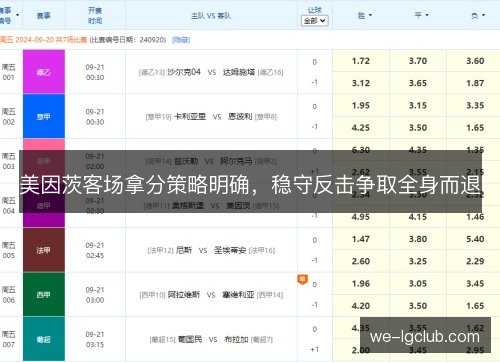Open team 沙尔克04 link
Viewport: 500px width, 362px height.
(184, 72)
